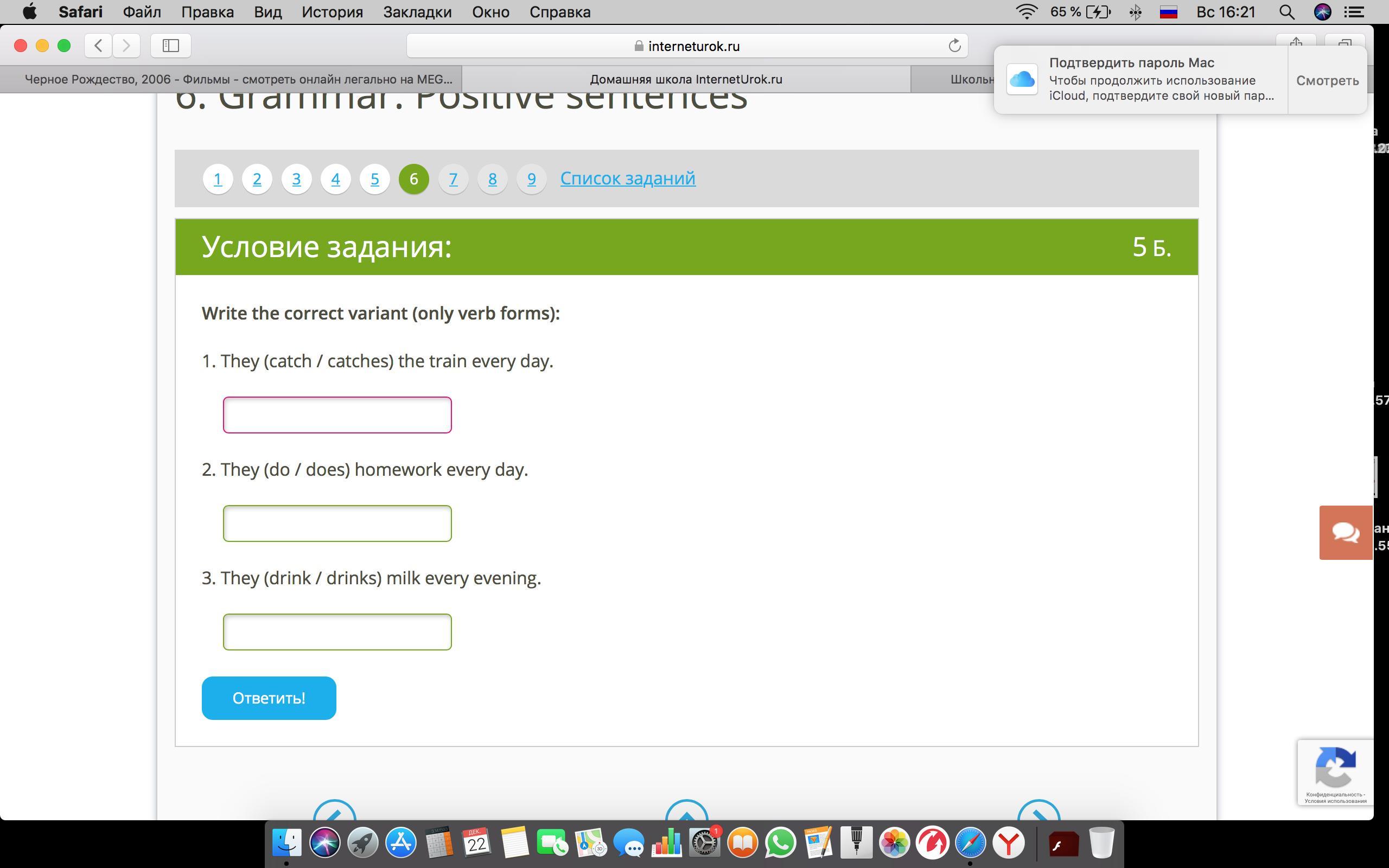Open Calendar from the dock
This screenshot has height=868, width=1389.
(476, 843)
